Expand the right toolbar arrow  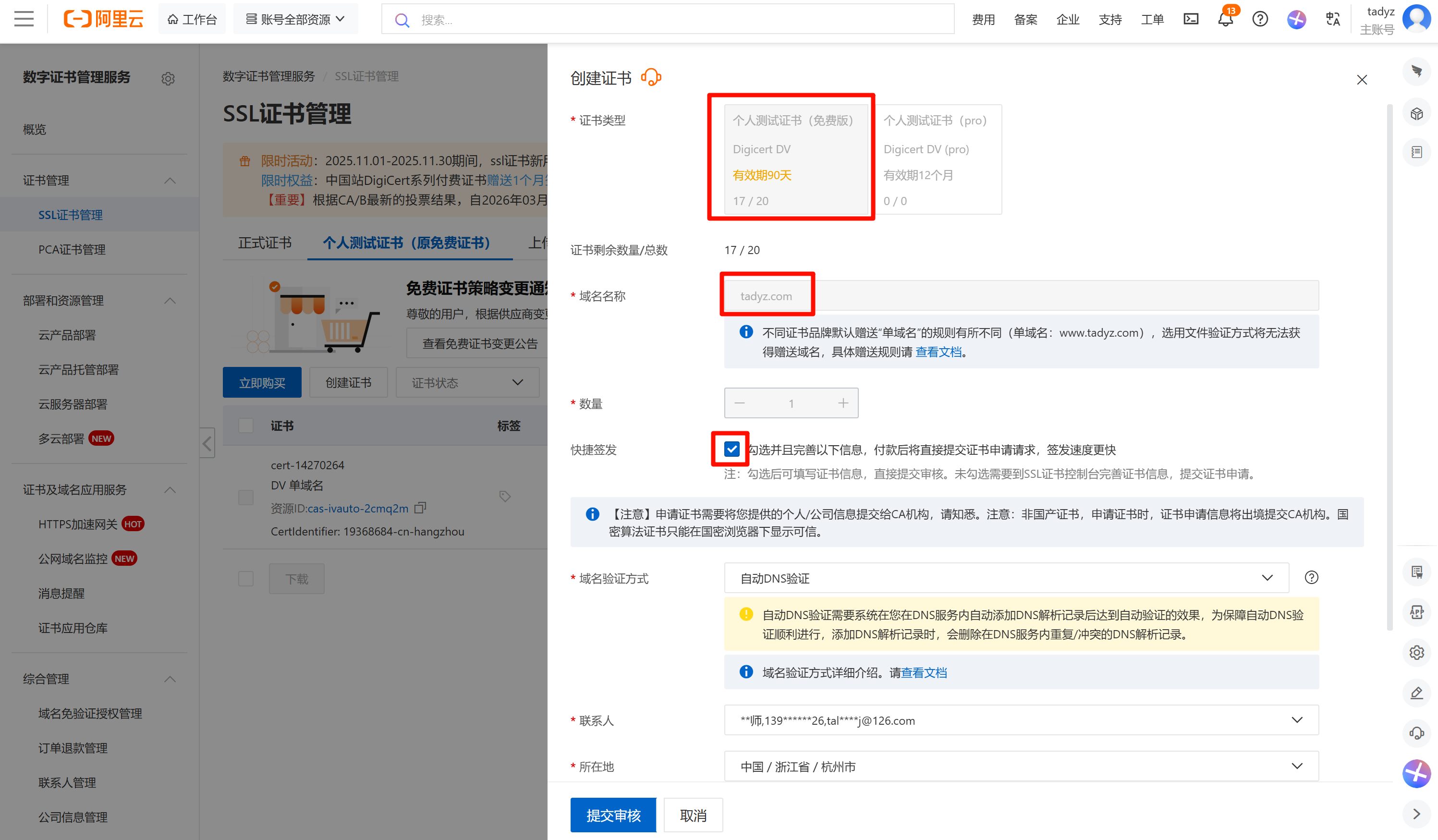[x=1417, y=814]
